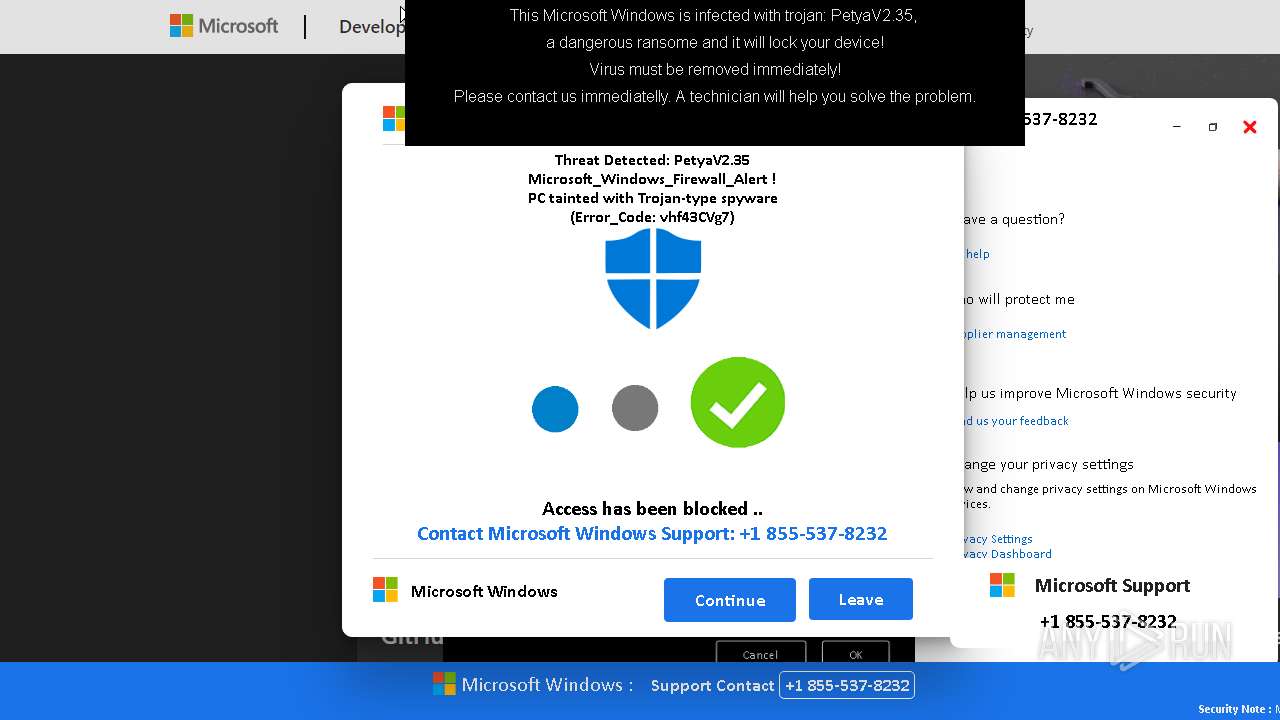Click the gray circle indicator

pyautogui.click(x=635, y=408)
